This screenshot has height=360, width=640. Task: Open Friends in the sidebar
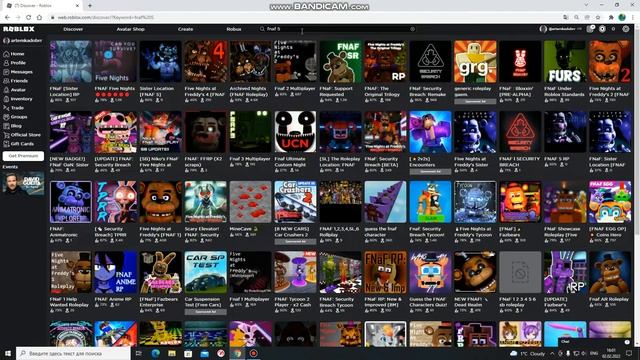tap(19, 81)
